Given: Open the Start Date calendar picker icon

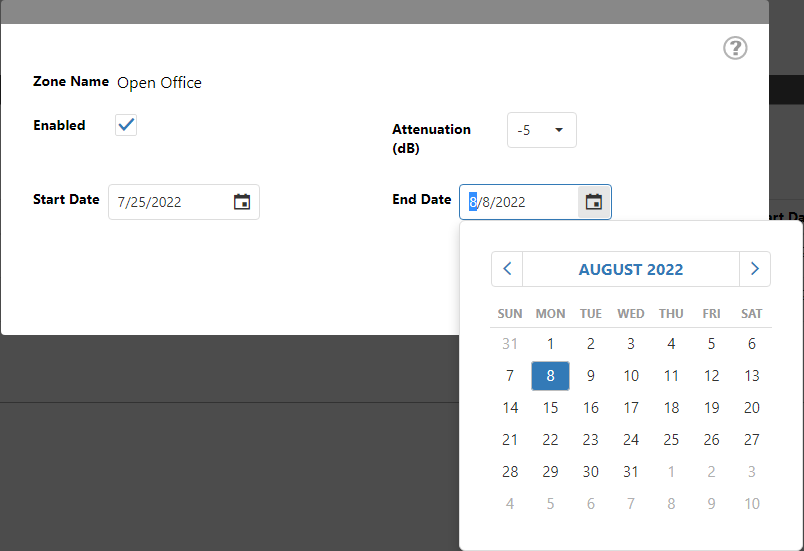Looking at the screenshot, I should coord(242,202).
